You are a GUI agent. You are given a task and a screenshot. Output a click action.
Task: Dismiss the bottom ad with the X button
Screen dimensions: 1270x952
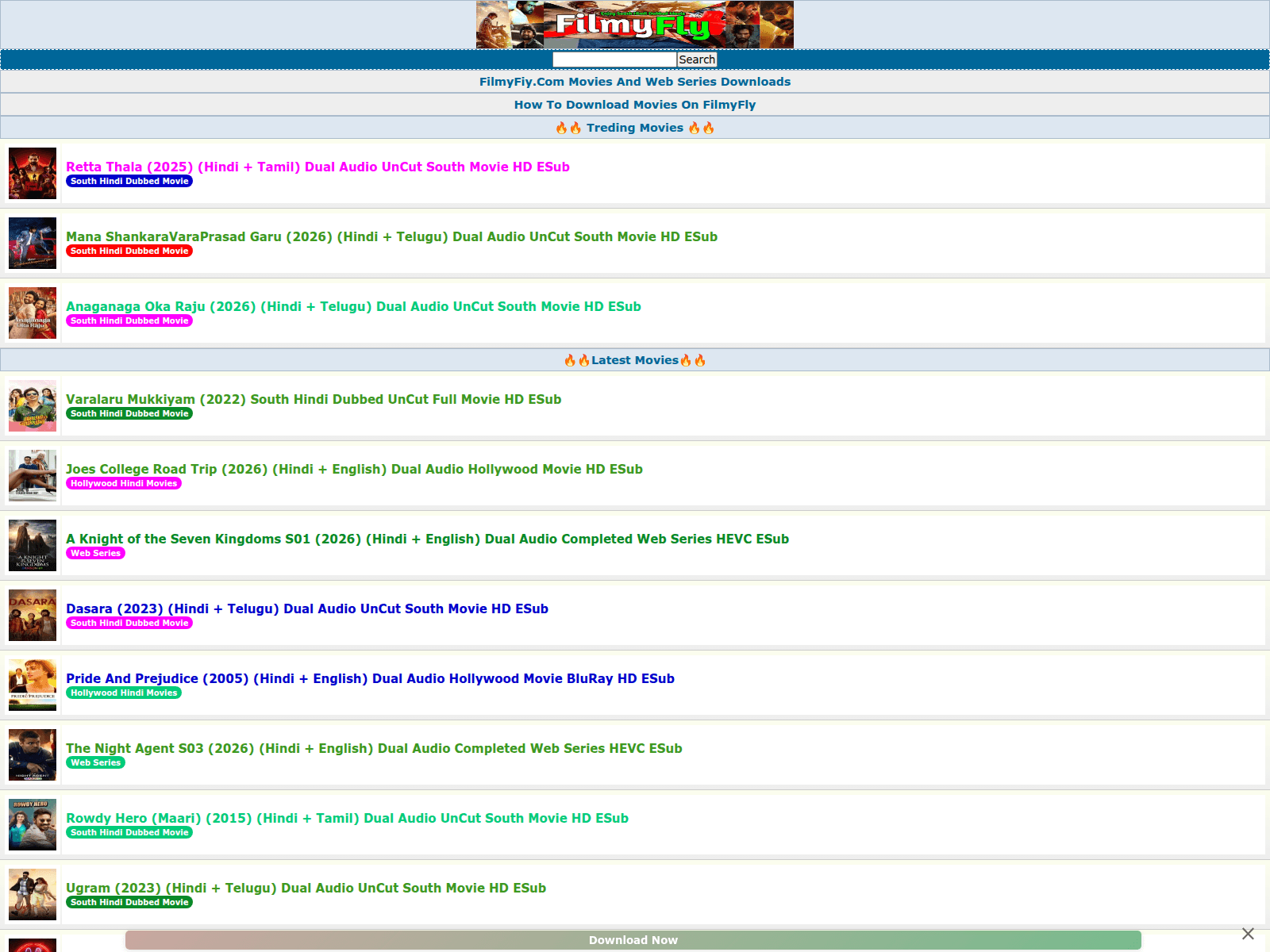[x=1248, y=935]
